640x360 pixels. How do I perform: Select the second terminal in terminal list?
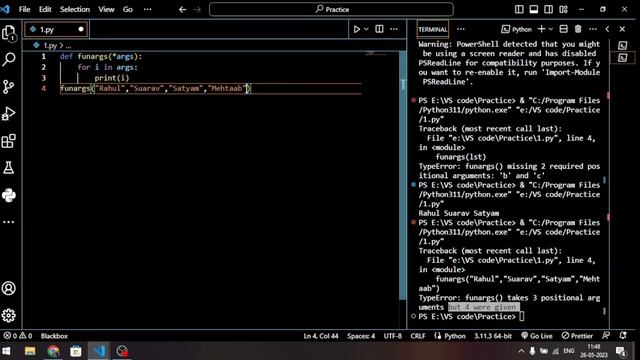click(x=622, y=58)
